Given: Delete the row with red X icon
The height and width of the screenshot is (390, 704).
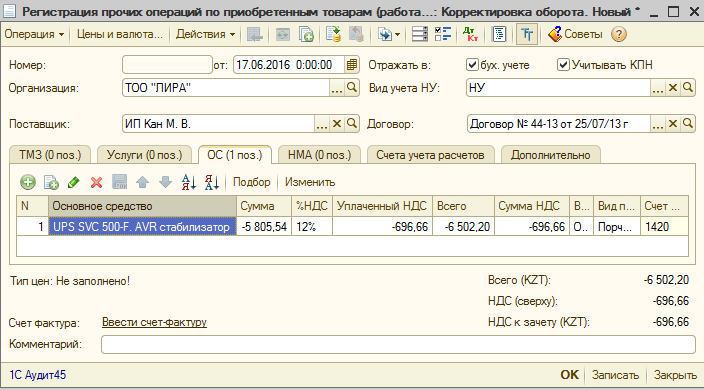Looking at the screenshot, I should click(x=96, y=182).
